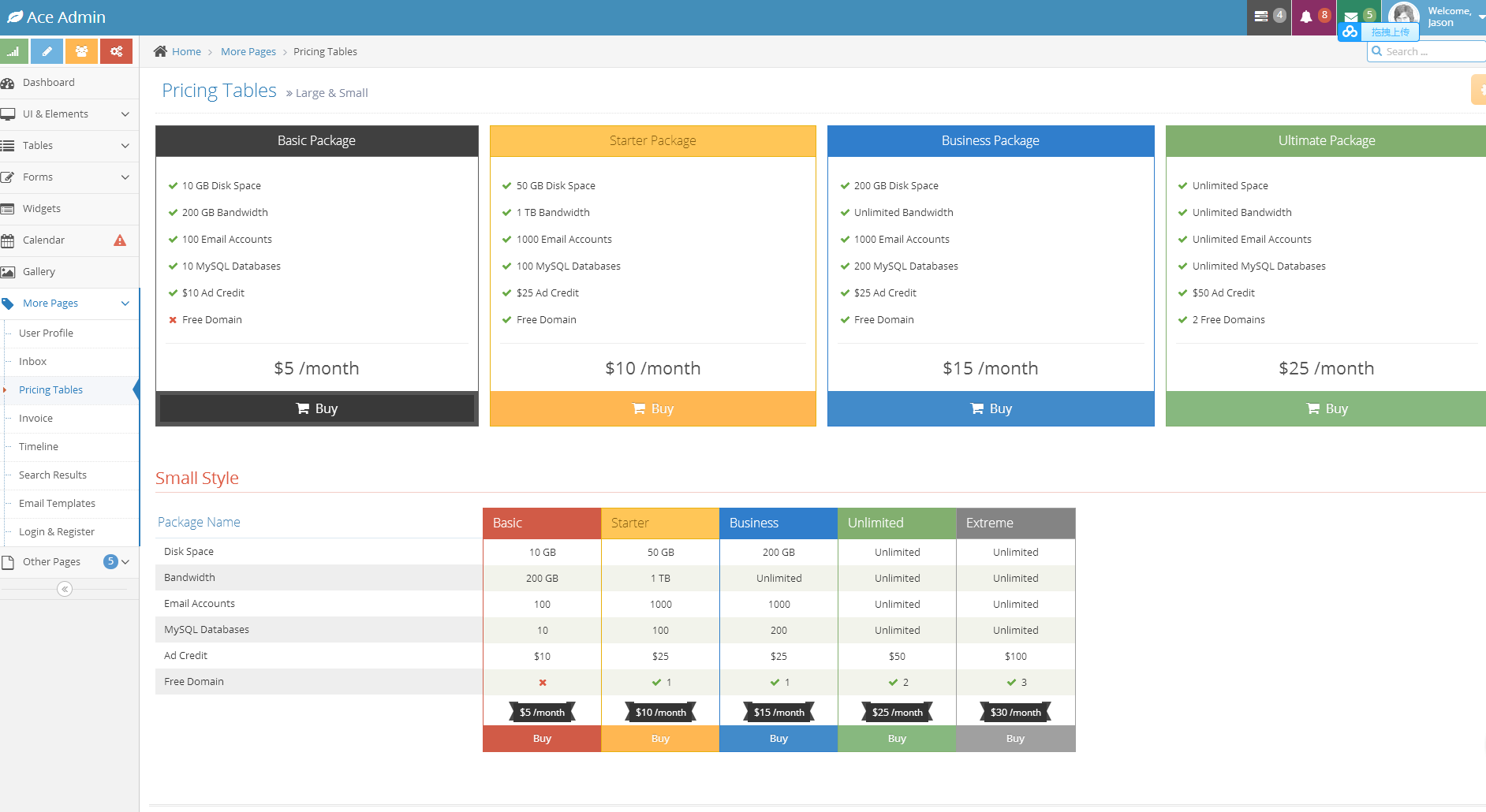Buy the Business Package for $15
Screen dimensions: 1486x812
pyautogui.click(x=991, y=408)
